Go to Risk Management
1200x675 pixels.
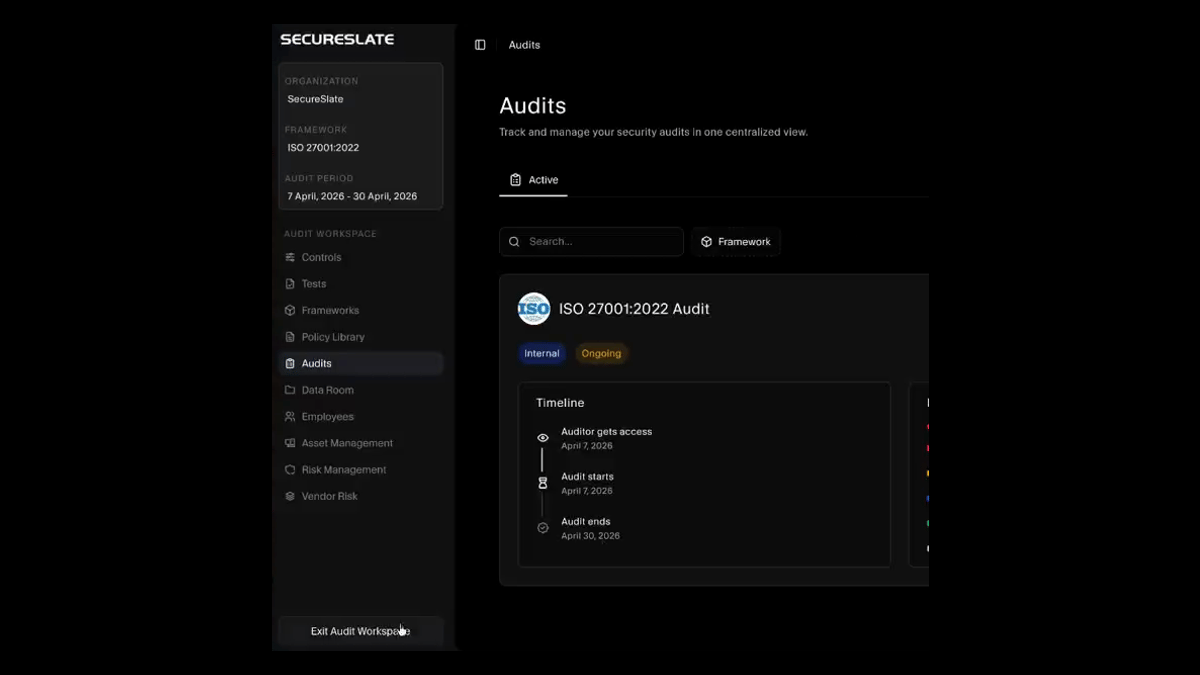pyautogui.click(x=361, y=470)
